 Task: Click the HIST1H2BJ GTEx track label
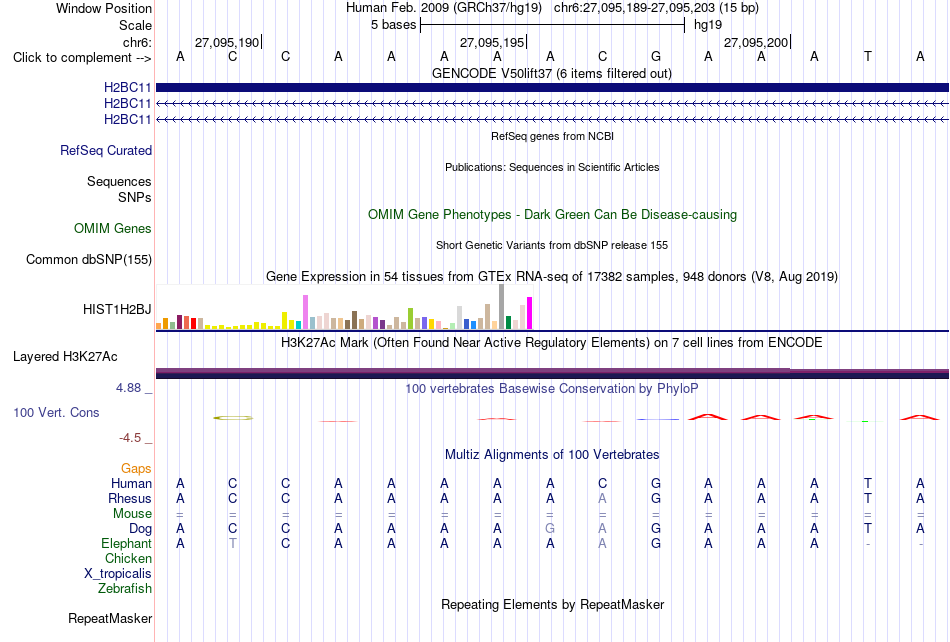click(117, 309)
